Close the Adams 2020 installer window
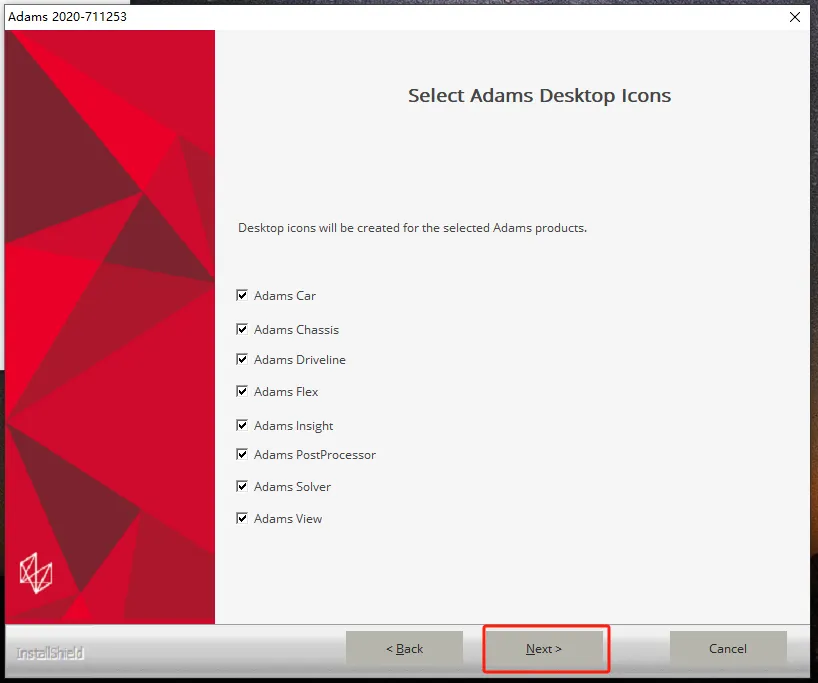This screenshot has height=683, width=818. click(x=795, y=17)
